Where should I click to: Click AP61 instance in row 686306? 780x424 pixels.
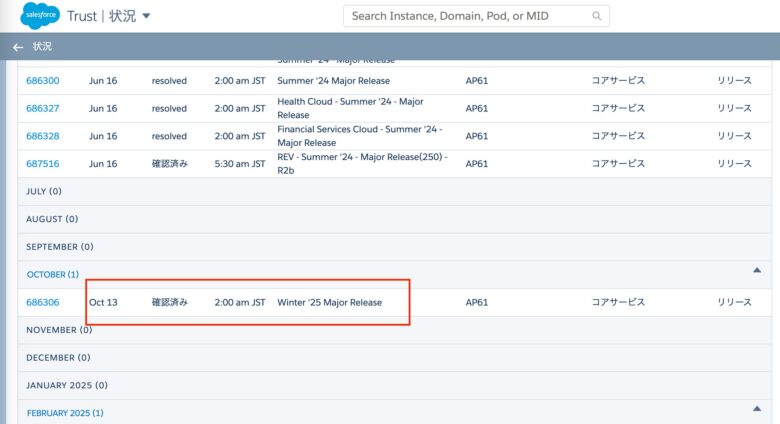[x=477, y=302]
